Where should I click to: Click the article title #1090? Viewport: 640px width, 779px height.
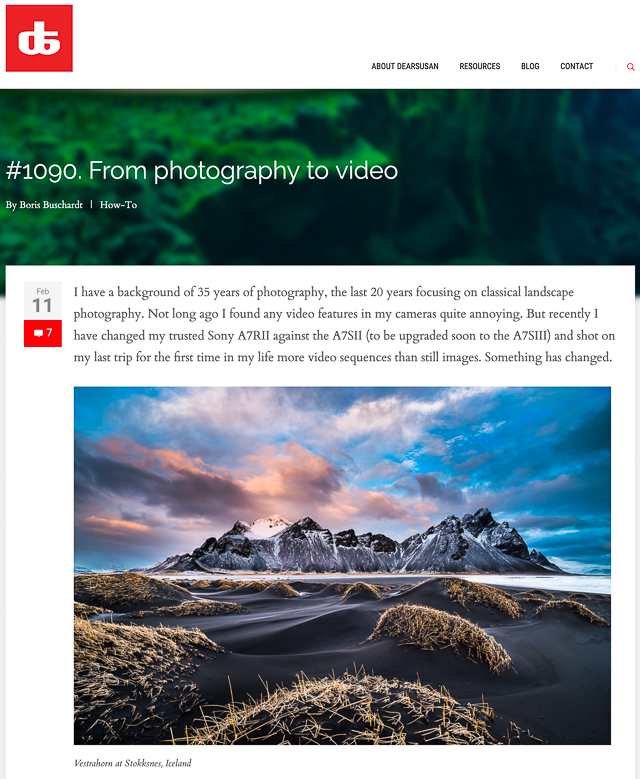coord(202,171)
